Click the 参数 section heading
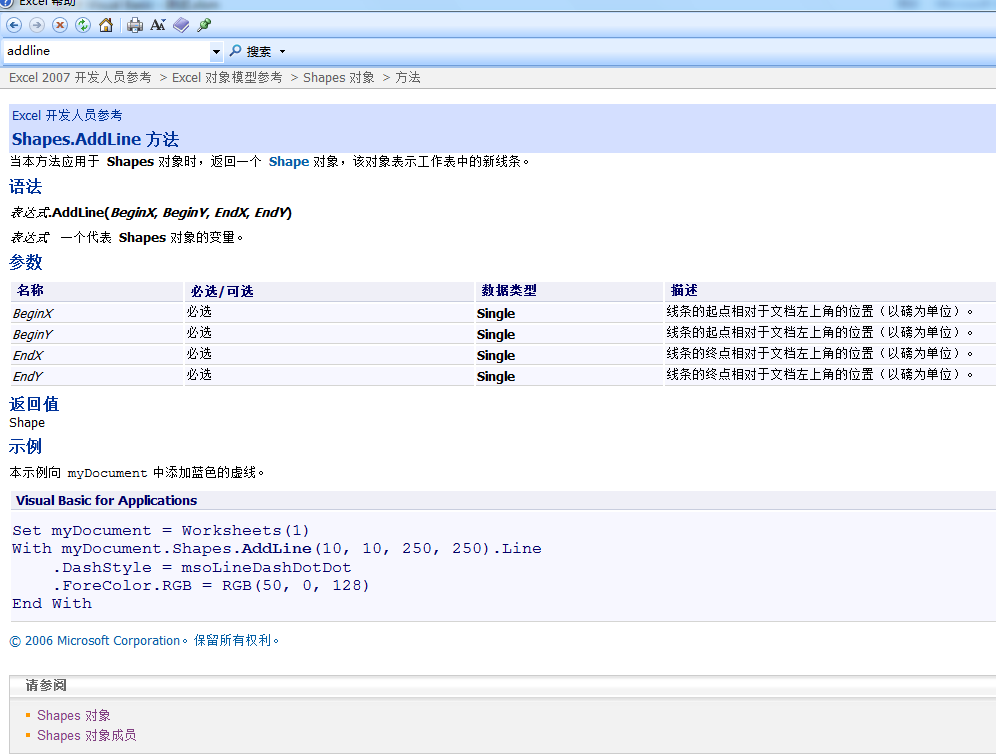 tap(25, 262)
